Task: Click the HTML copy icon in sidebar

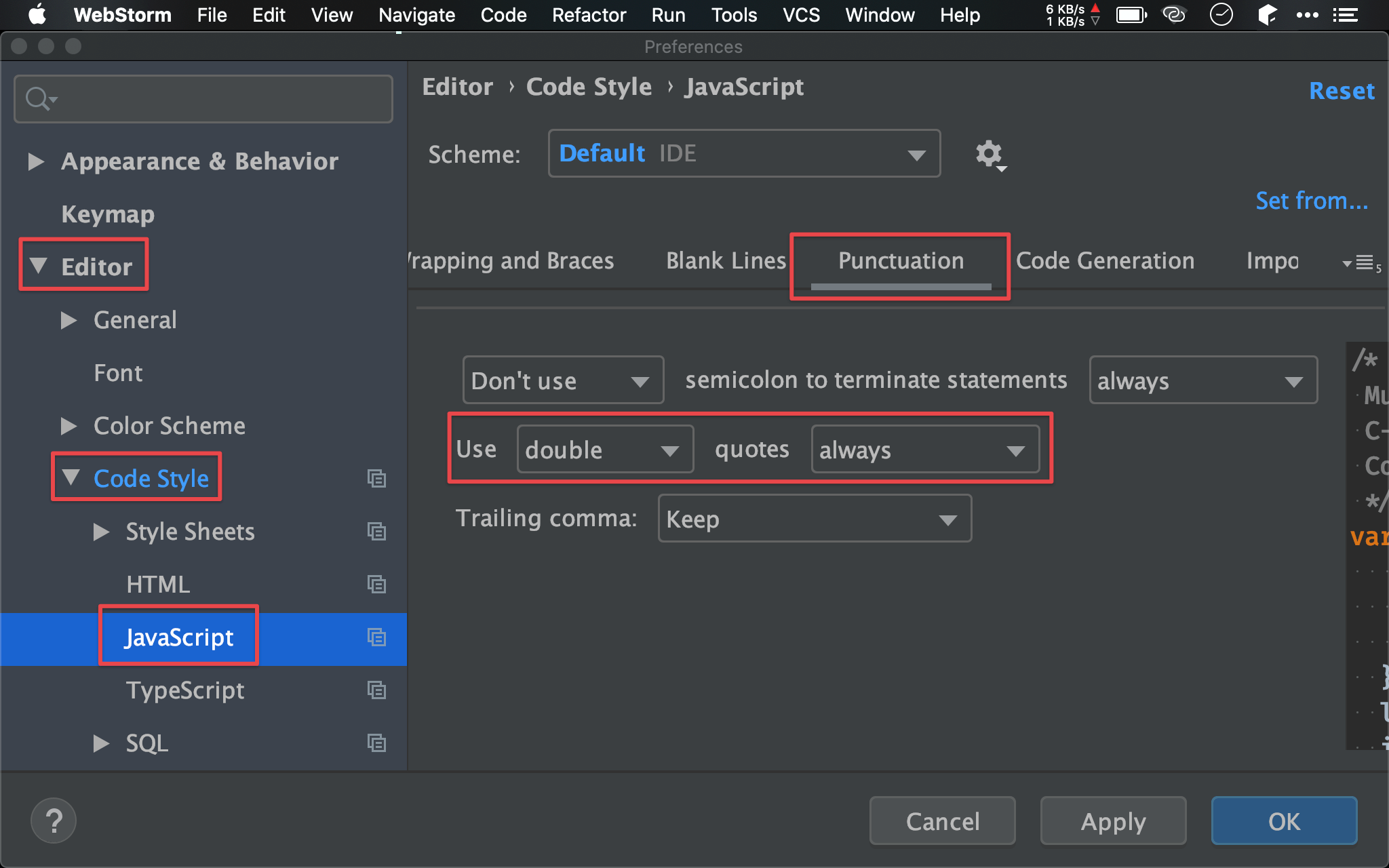Action: coord(377,584)
